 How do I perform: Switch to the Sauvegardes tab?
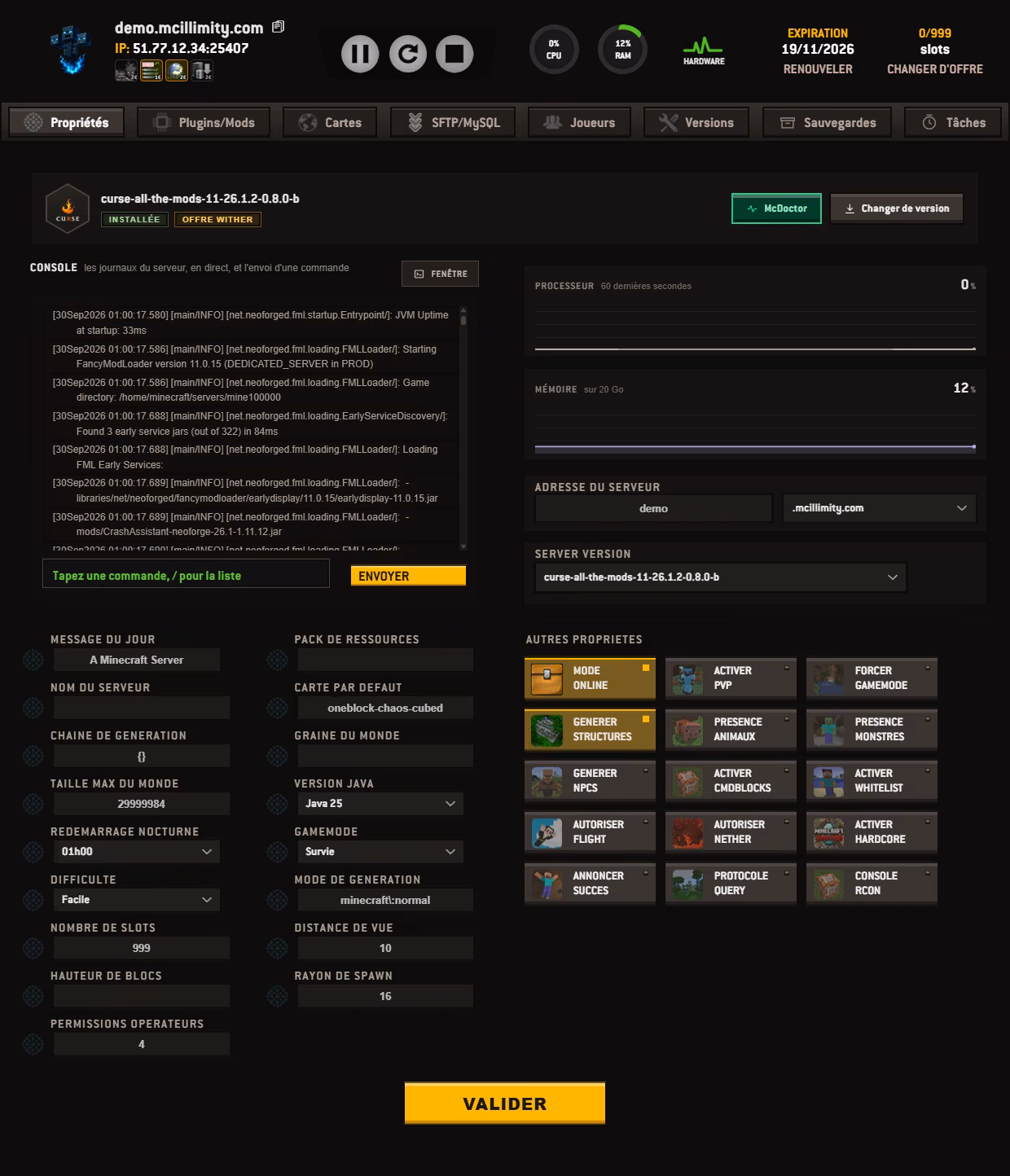[x=828, y=123]
